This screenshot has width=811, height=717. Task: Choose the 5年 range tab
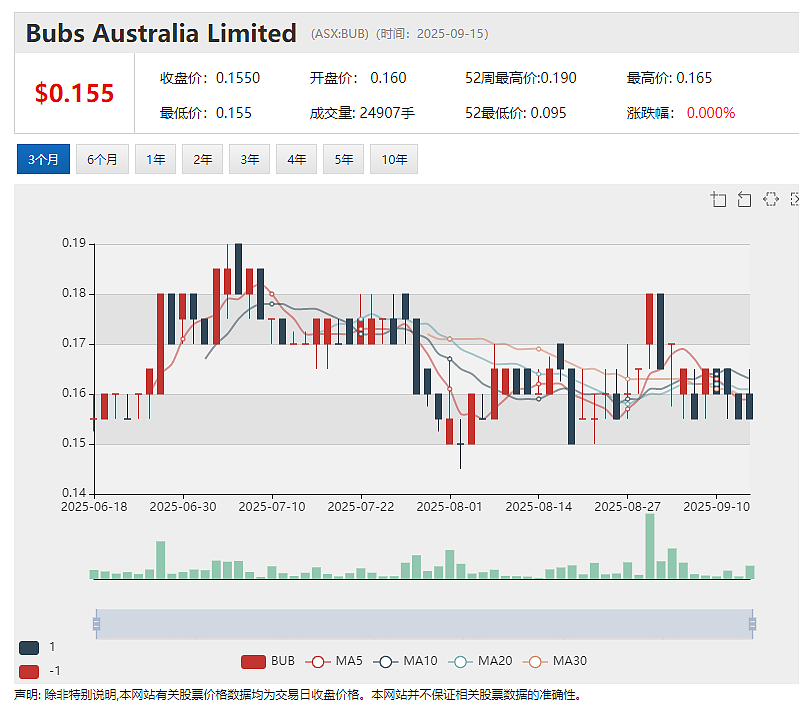coord(343,159)
